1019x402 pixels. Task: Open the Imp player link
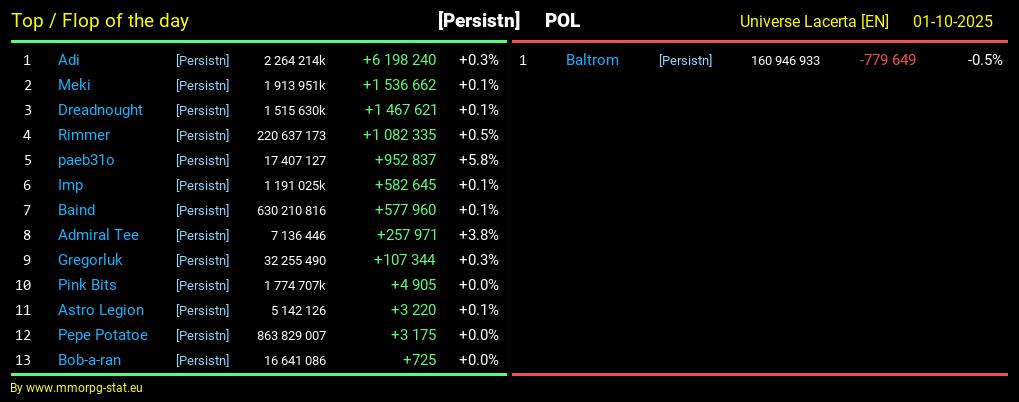click(x=70, y=185)
